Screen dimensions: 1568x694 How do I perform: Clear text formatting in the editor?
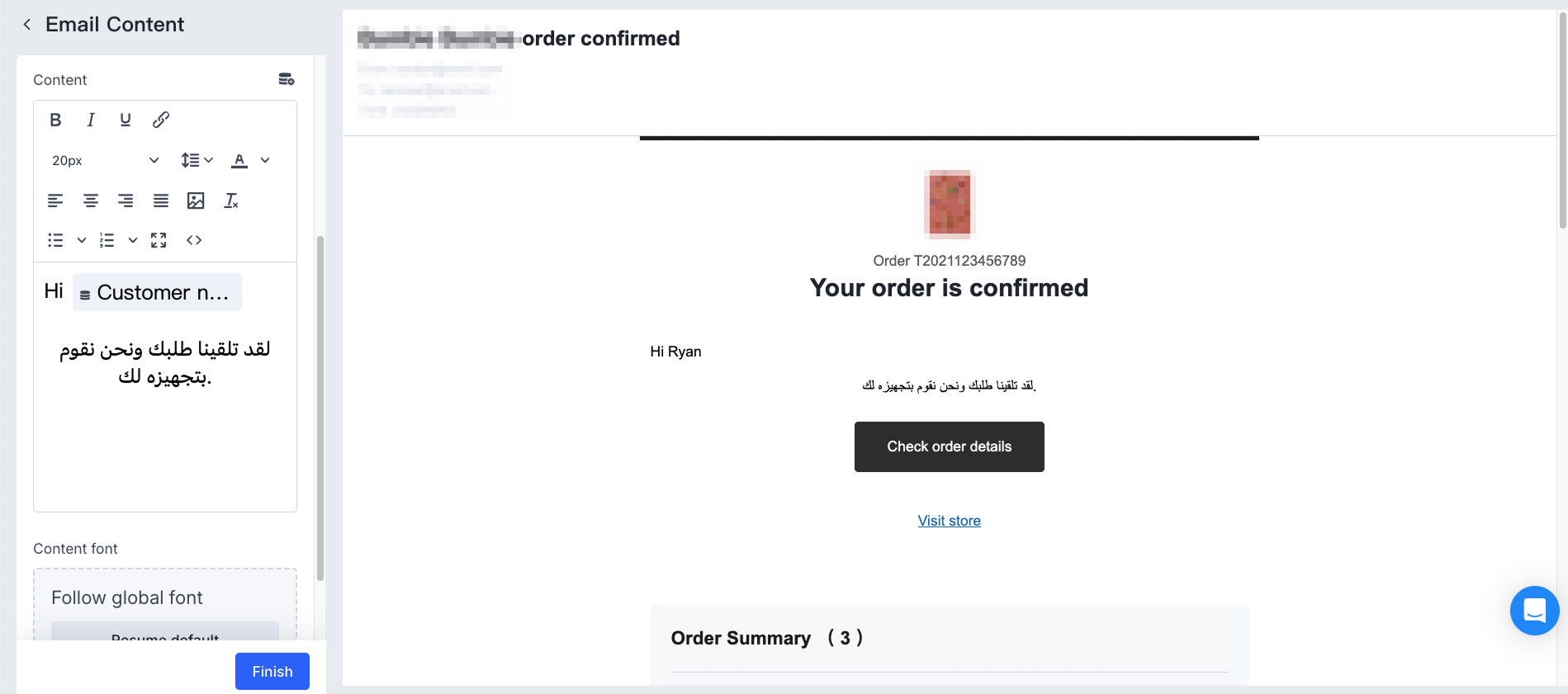231,201
